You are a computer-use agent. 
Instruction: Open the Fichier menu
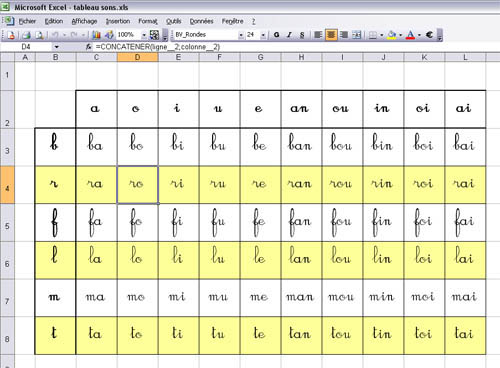tap(27, 21)
